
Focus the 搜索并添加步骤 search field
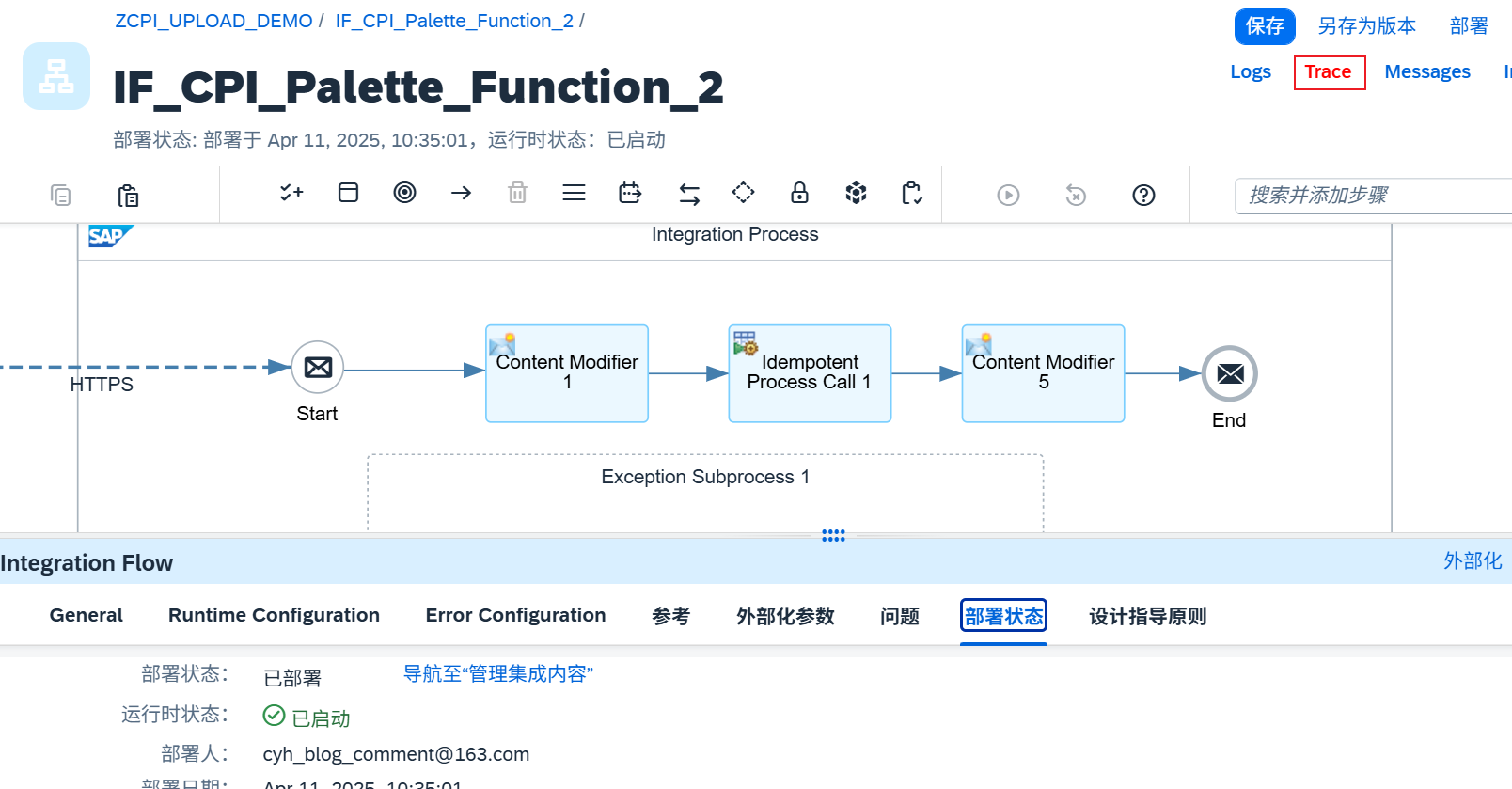click(1373, 196)
